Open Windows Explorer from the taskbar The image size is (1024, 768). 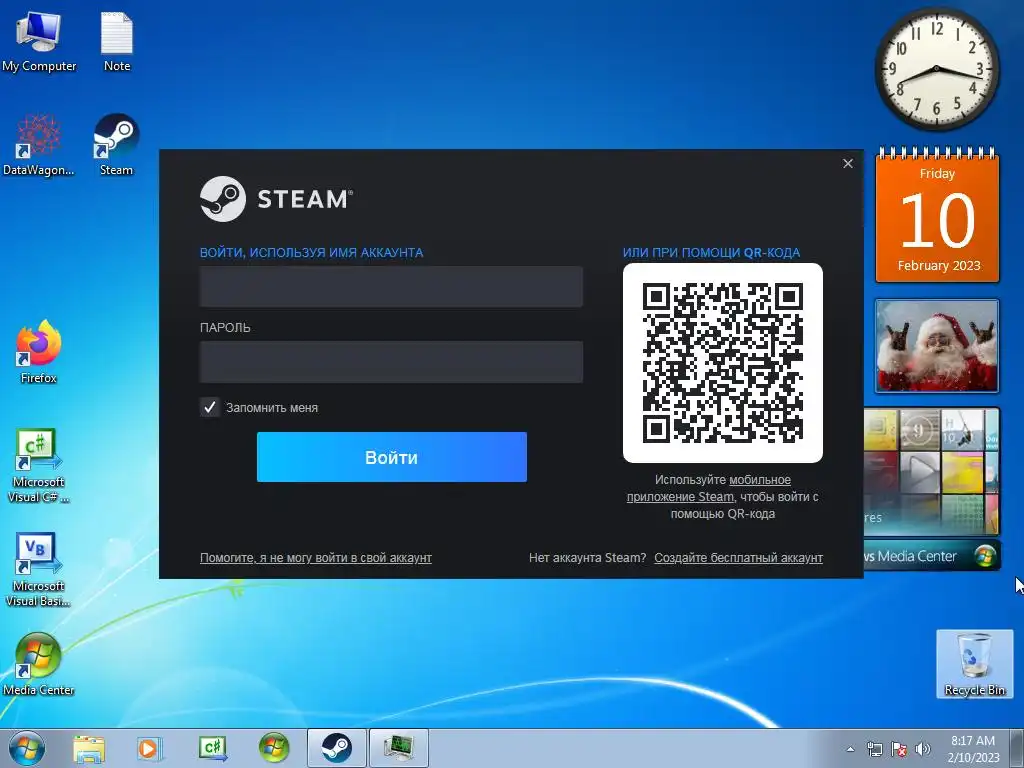(x=88, y=748)
